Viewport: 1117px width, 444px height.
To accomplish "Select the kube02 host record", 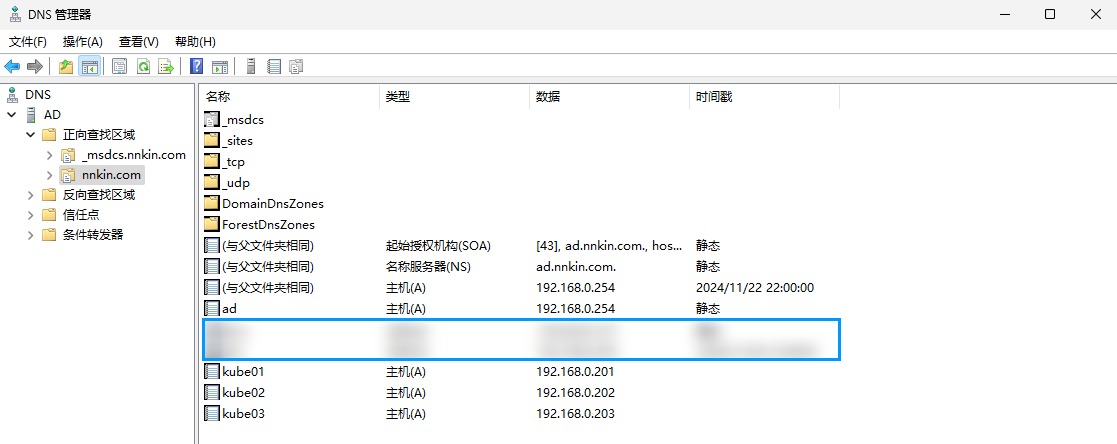I will tap(243, 393).
